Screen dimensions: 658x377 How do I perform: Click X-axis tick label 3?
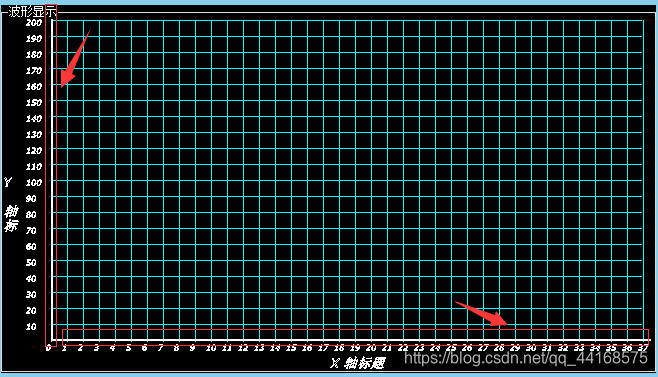(x=97, y=348)
